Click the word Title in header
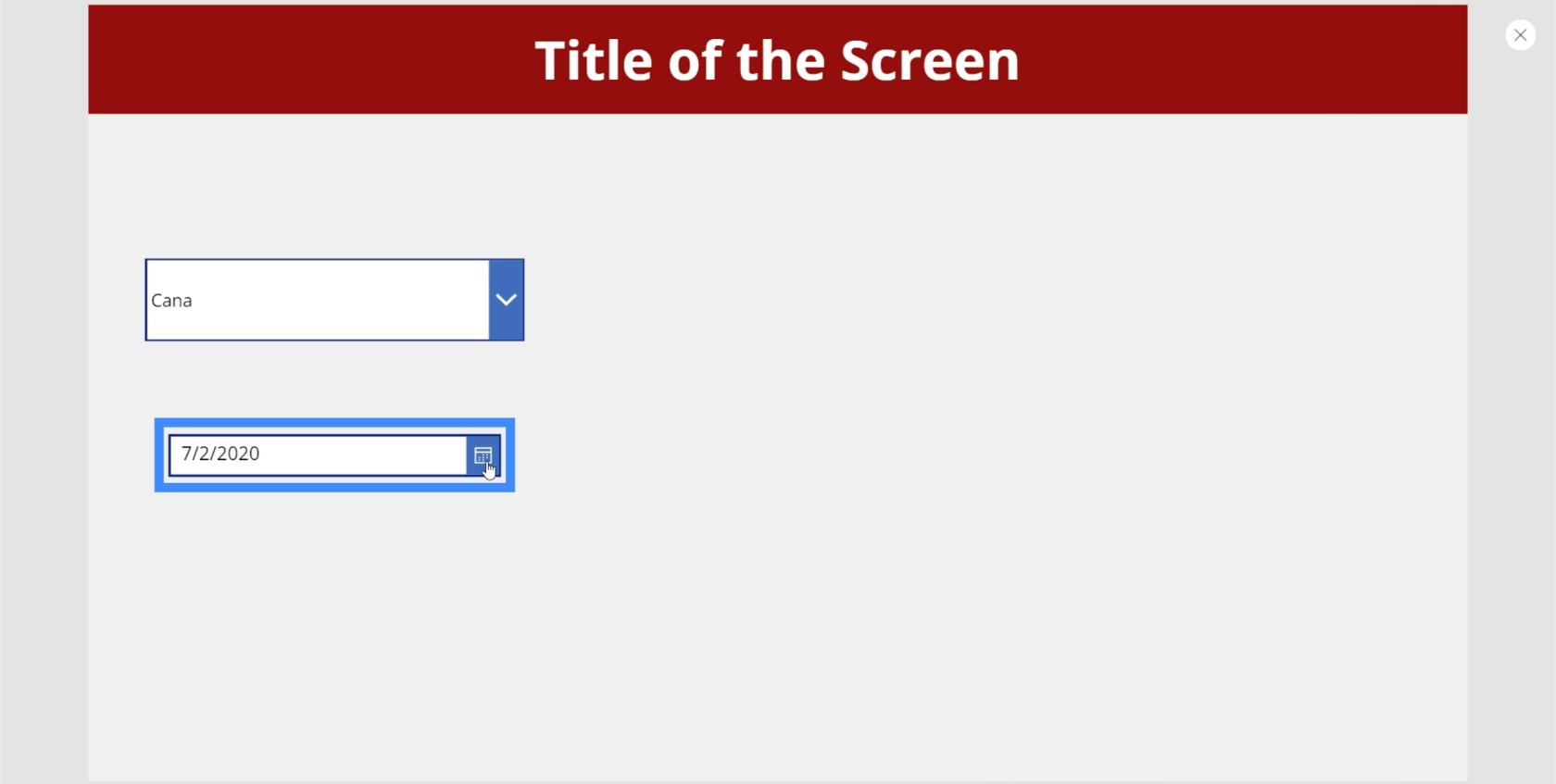1556x784 pixels. coord(595,61)
